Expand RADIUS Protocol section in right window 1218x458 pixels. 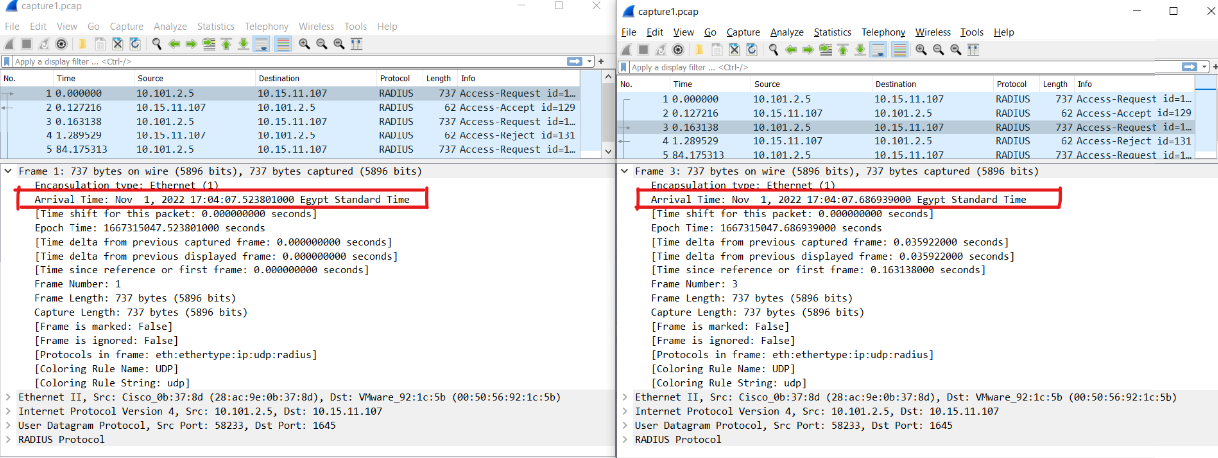coord(626,439)
